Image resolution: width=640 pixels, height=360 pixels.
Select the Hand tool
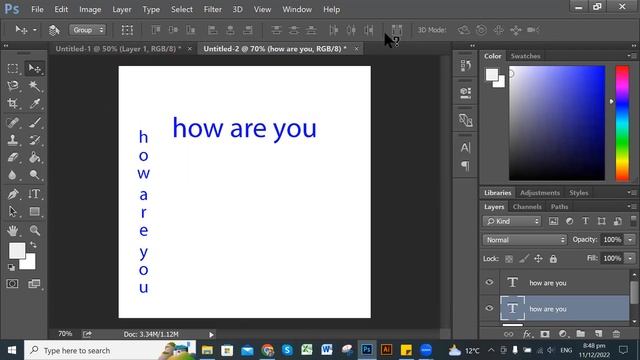pyautogui.click(x=13, y=230)
